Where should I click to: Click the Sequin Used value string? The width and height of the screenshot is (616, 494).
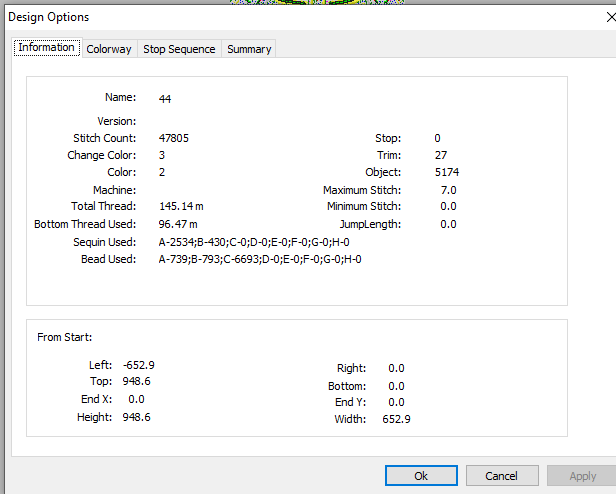tap(254, 242)
